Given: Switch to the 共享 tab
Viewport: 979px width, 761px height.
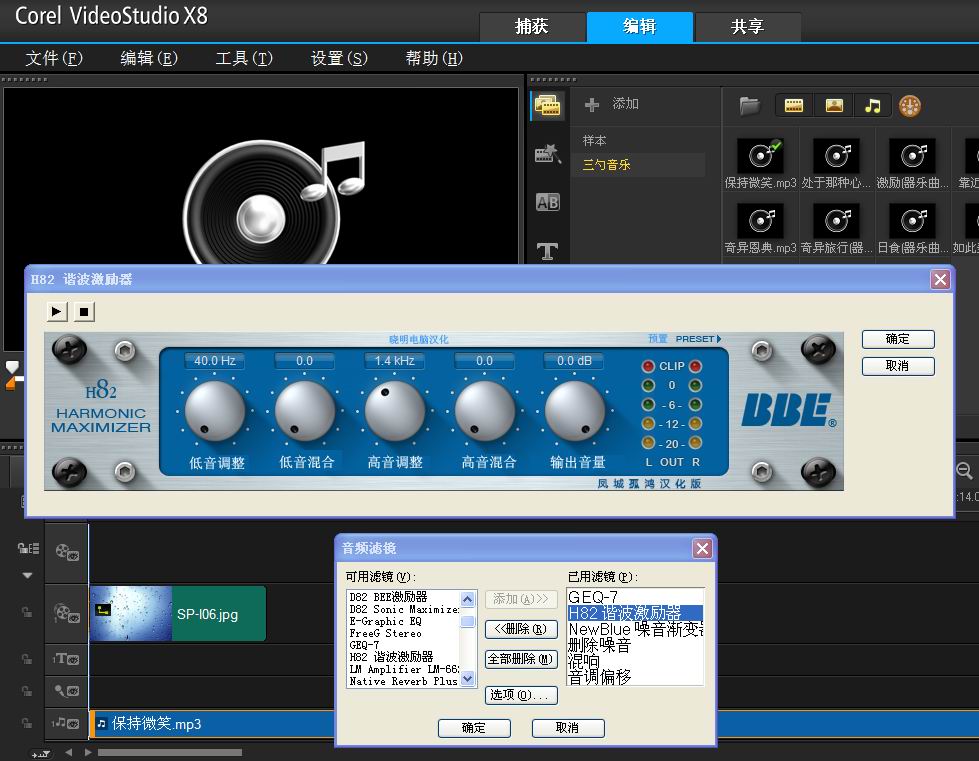Looking at the screenshot, I should pos(747,26).
